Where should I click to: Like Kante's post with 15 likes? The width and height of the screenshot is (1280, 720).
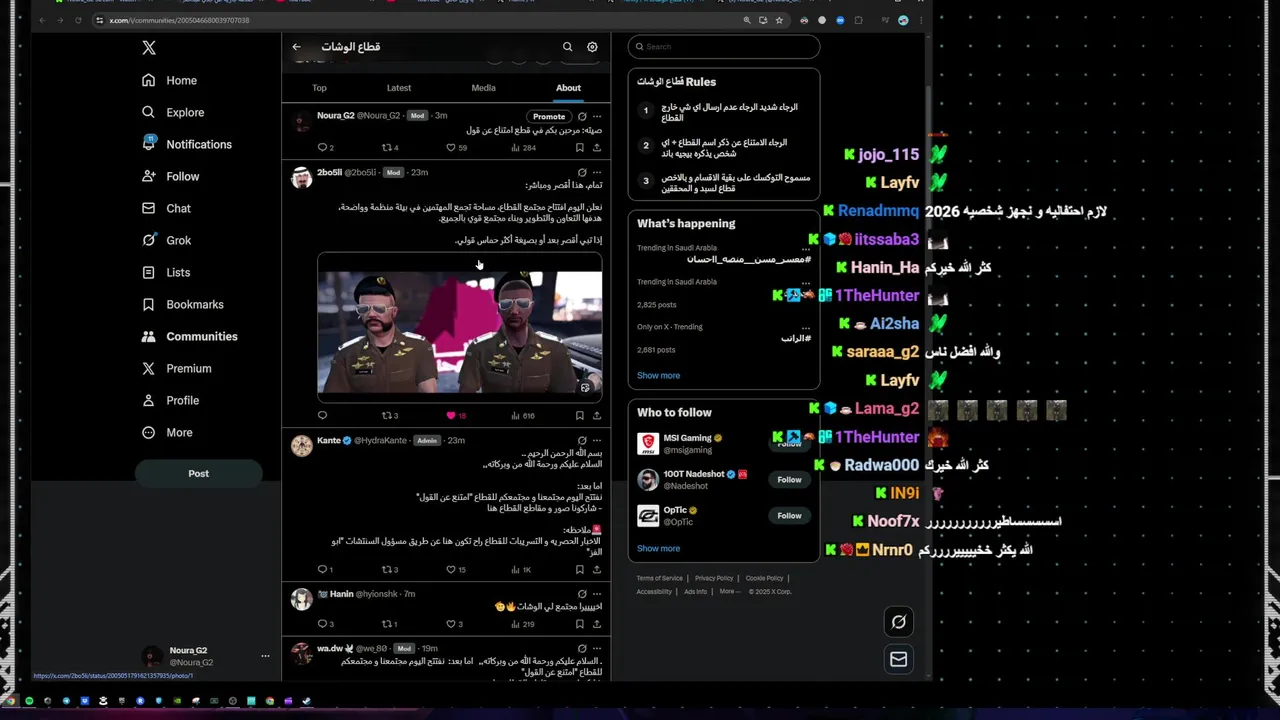pyautogui.click(x=451, y=569)
